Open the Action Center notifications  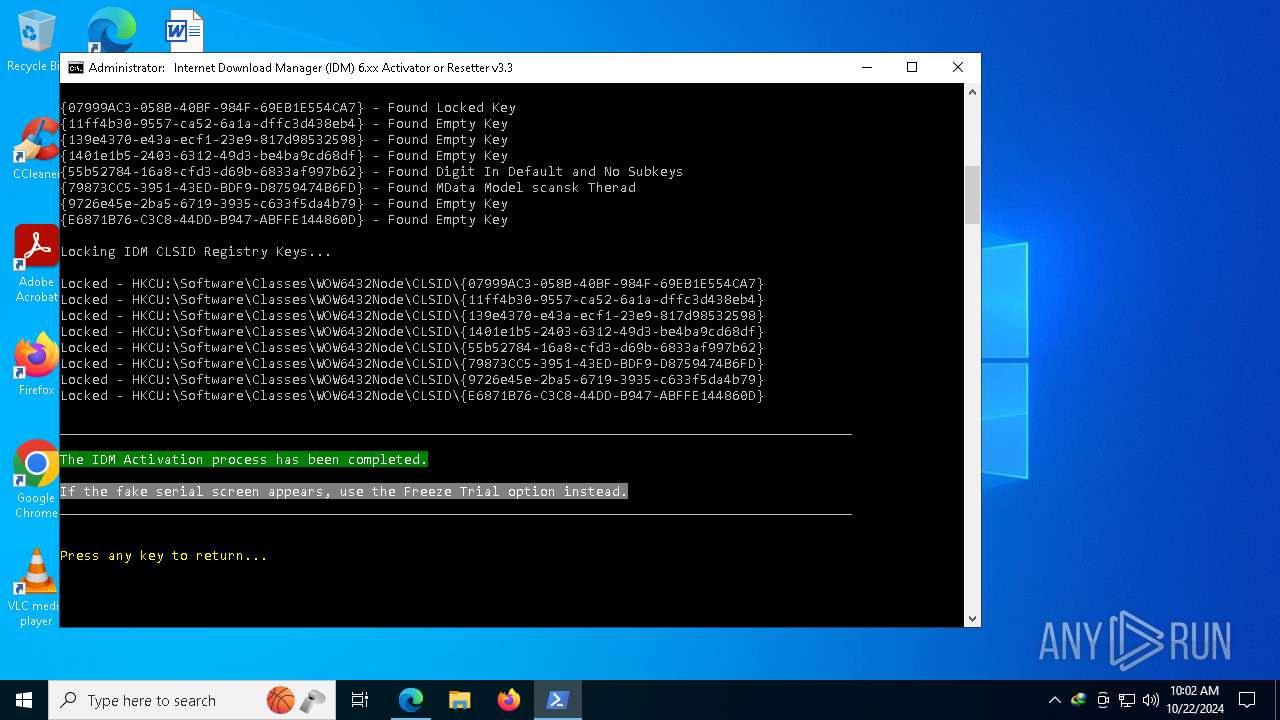click(1247, 700)
